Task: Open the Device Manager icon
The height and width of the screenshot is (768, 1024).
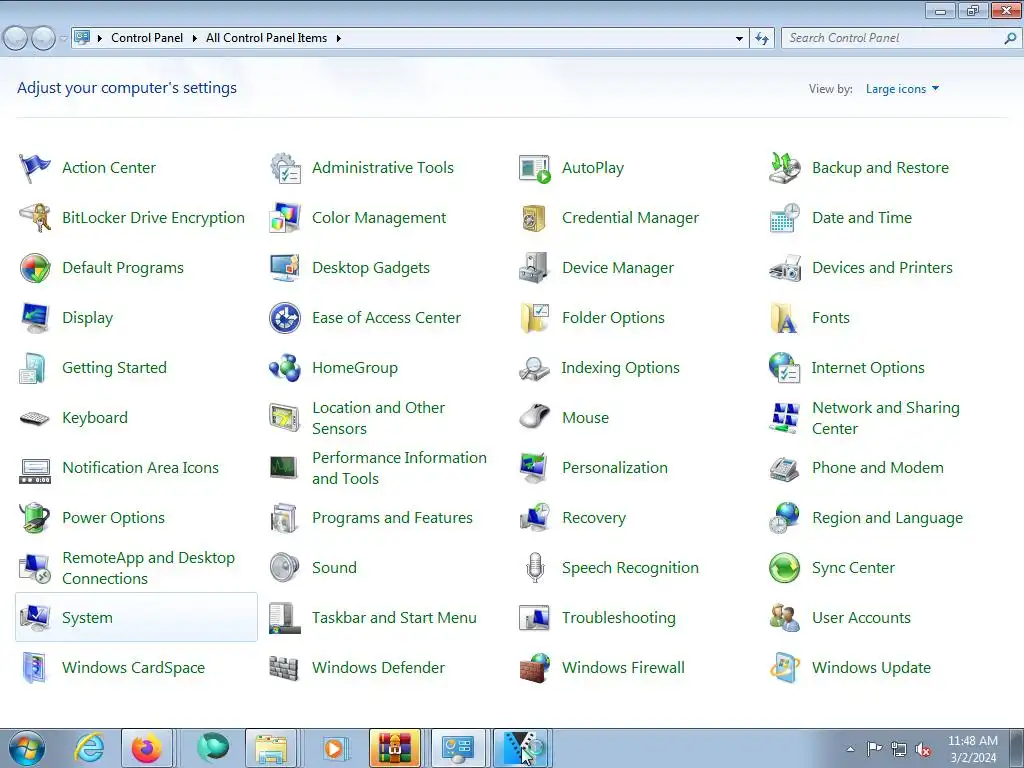Action: tap(534, 268)
